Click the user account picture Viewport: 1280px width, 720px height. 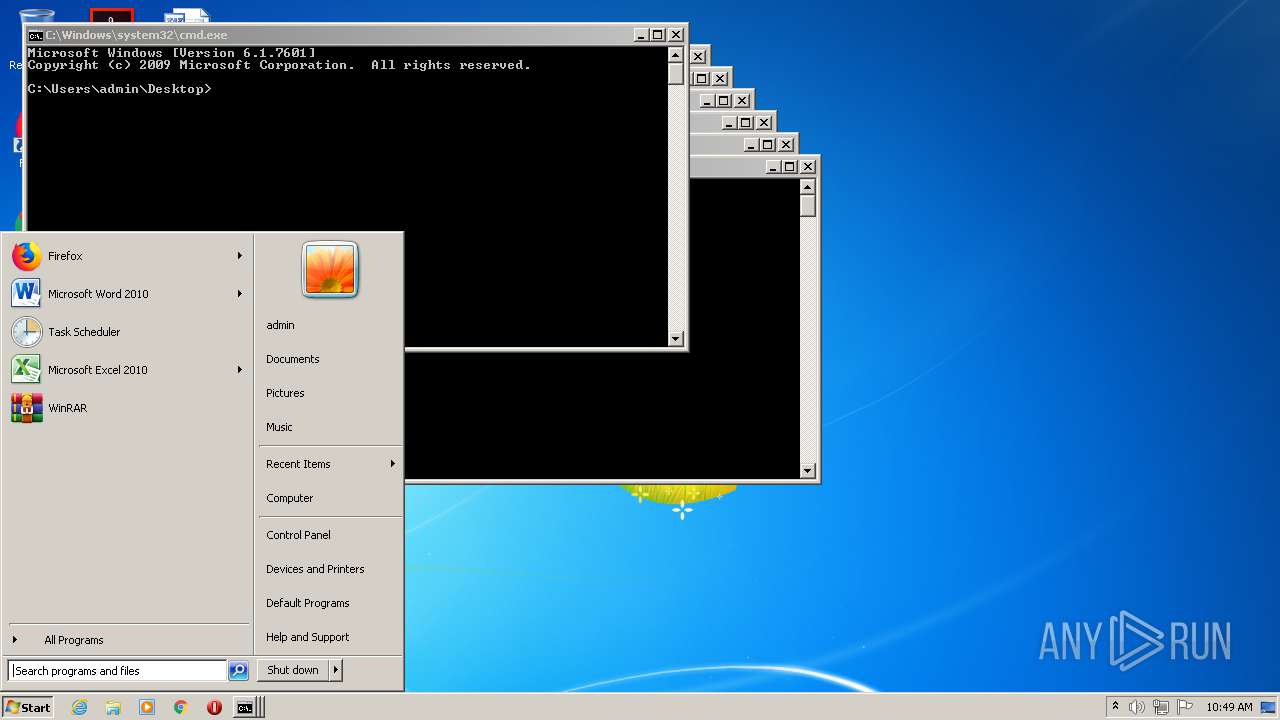tap(330, 270)
